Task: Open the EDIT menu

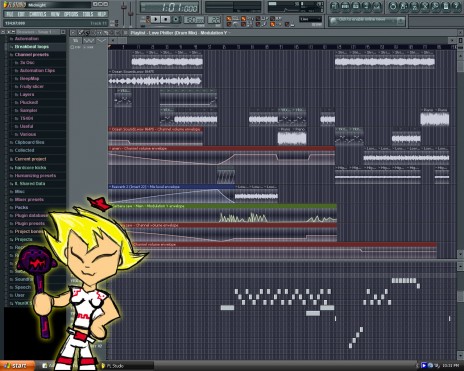Action: 21,14
